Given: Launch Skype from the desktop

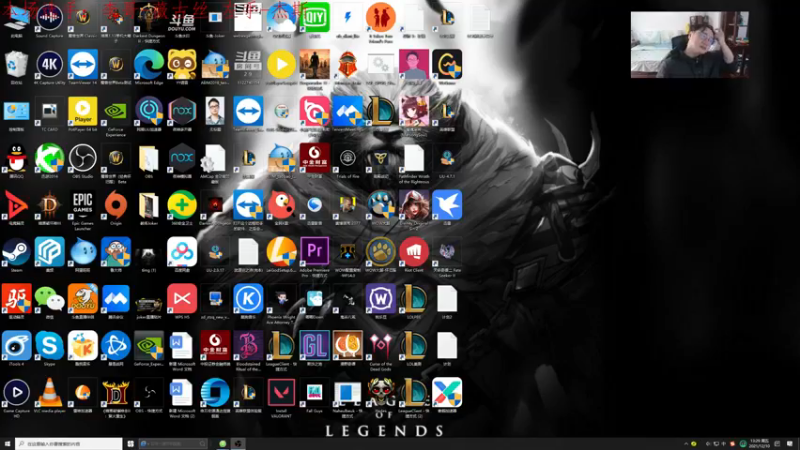Looking at the screenshot, I should point(49,347).
